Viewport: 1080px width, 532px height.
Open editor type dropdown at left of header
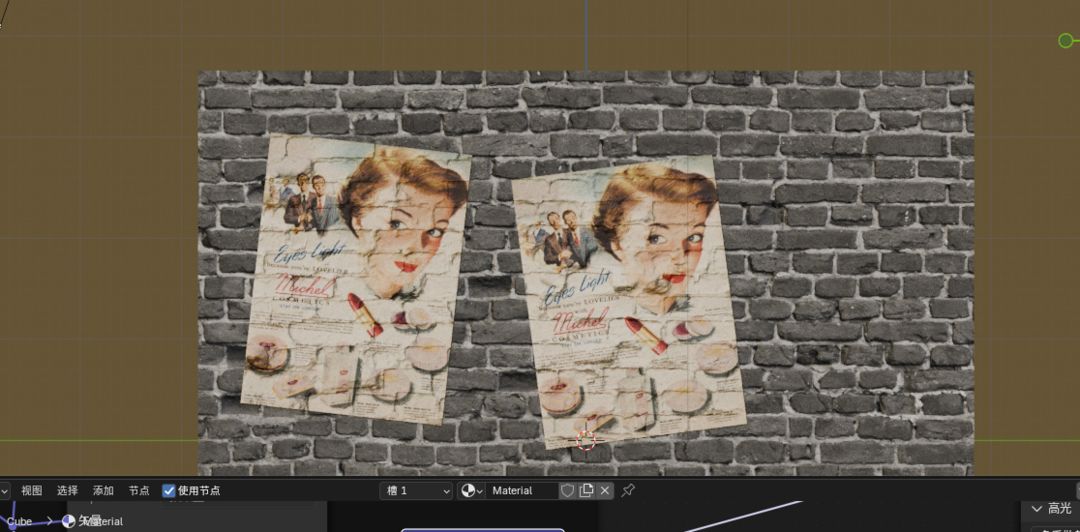pyautogui.click(x=4, y=491)
